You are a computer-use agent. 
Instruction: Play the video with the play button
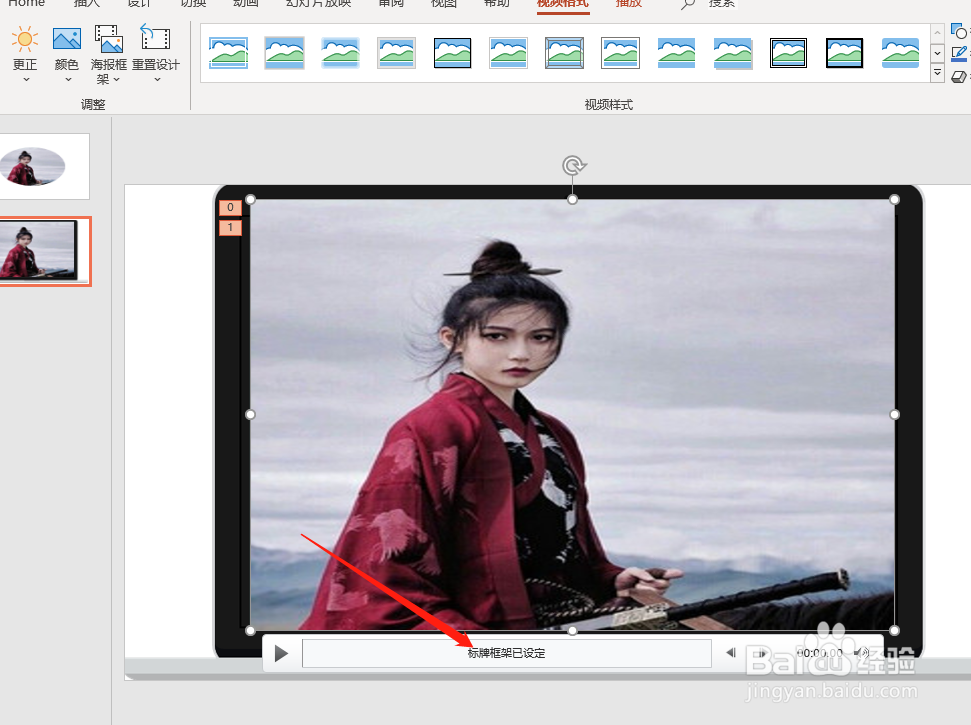[x=281, y=653]
